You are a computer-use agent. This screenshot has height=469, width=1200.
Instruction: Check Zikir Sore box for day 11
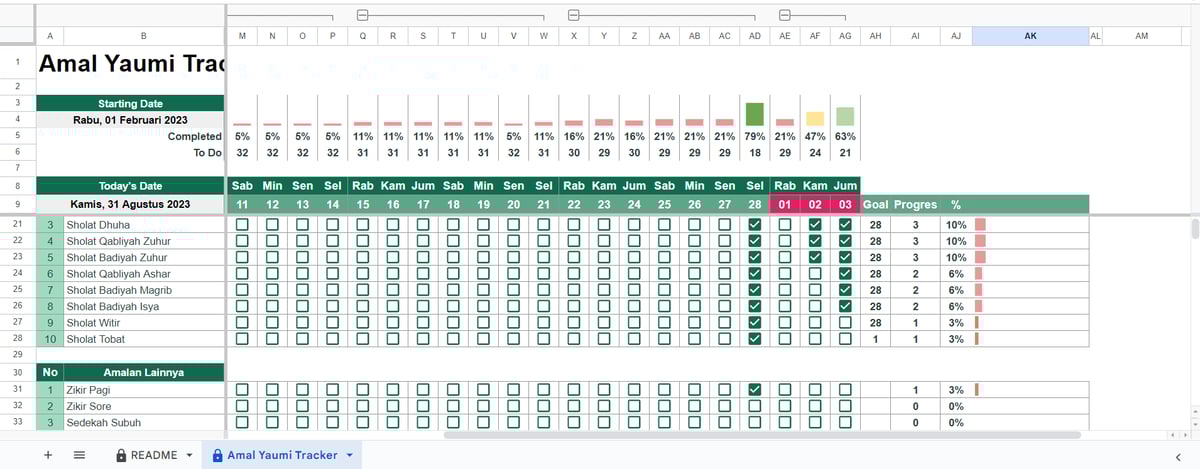242,406
